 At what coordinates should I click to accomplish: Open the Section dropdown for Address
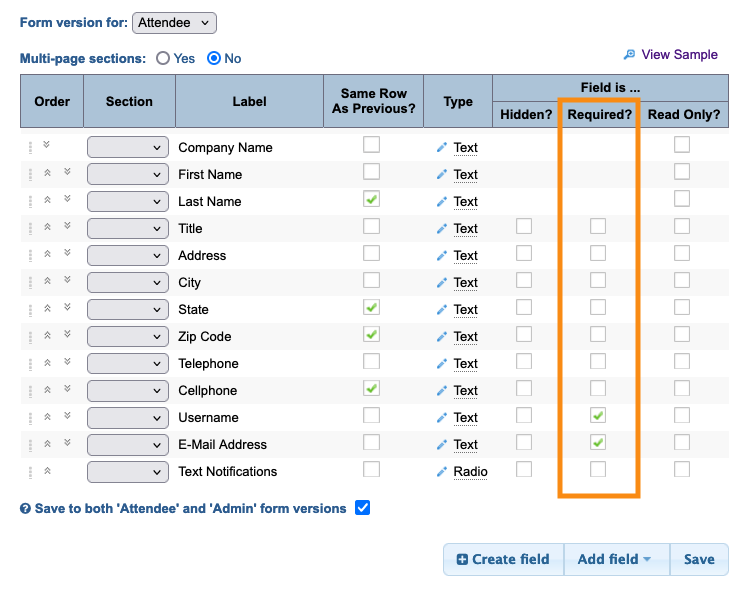click(128, 255)
